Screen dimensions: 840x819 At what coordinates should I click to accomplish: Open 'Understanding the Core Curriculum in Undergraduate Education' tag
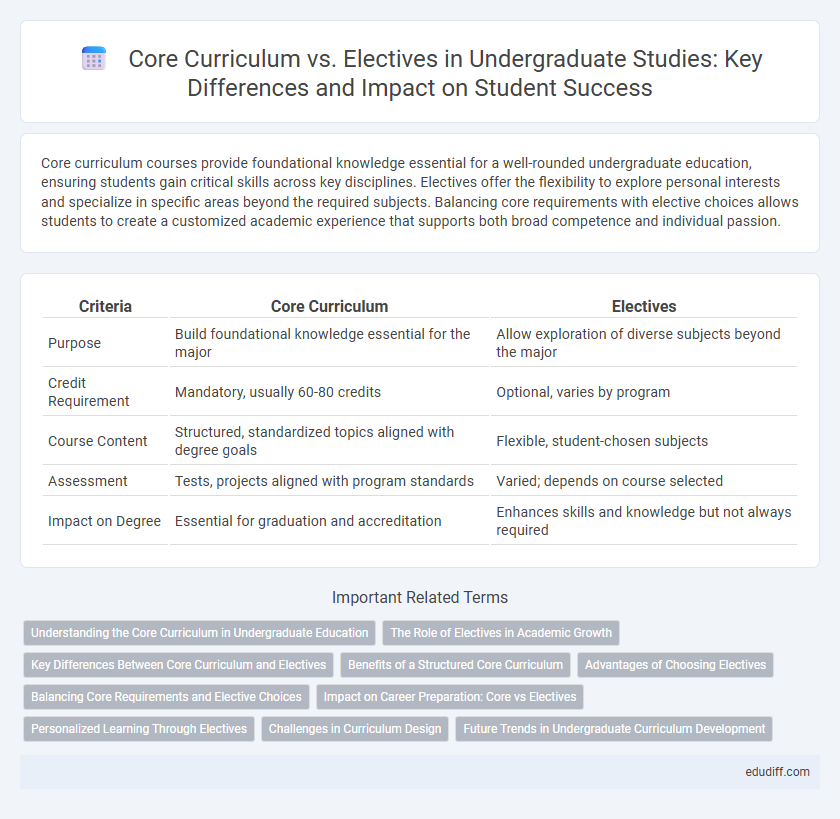click(199, 633)
